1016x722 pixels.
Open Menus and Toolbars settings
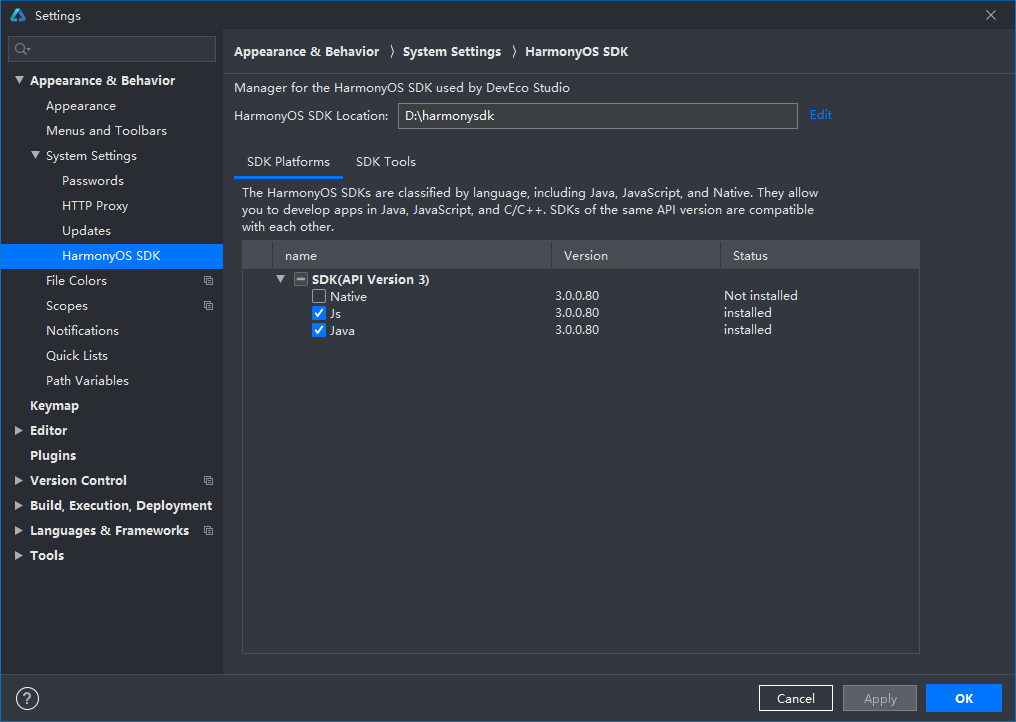[106, 130]
